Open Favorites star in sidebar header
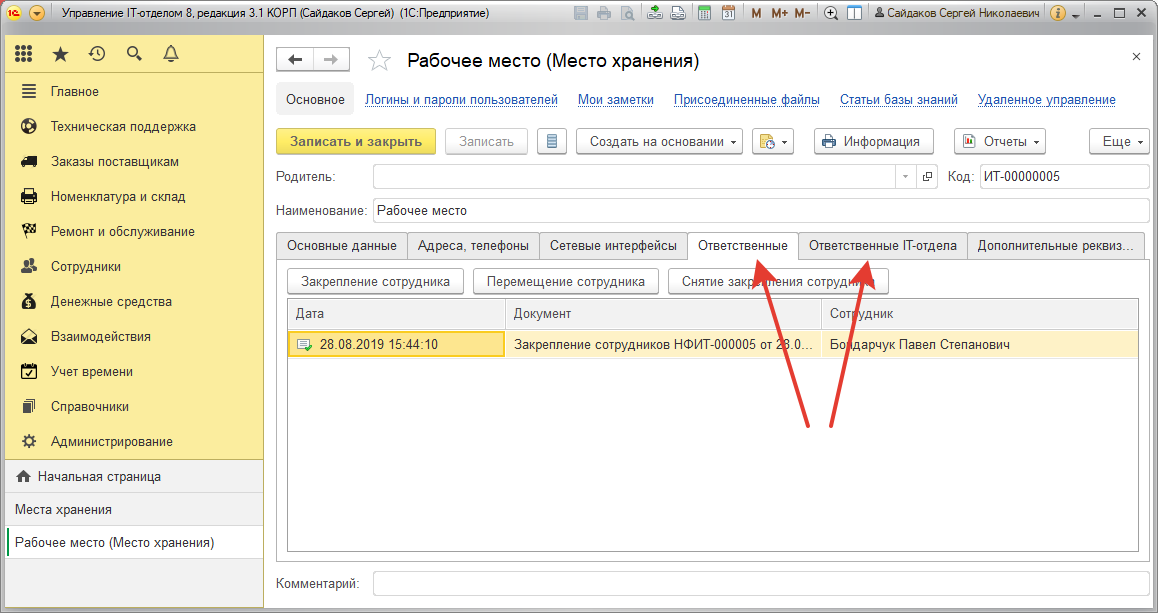 pos(61,54)
